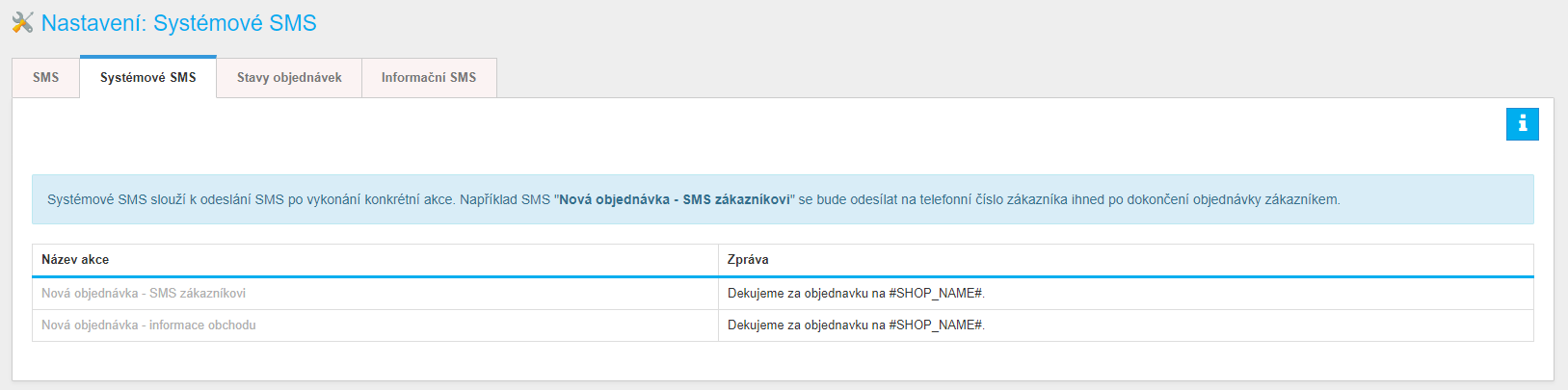Click the wrench settings icon in title
Screen dimensions: 1568x390
[22, 22]
